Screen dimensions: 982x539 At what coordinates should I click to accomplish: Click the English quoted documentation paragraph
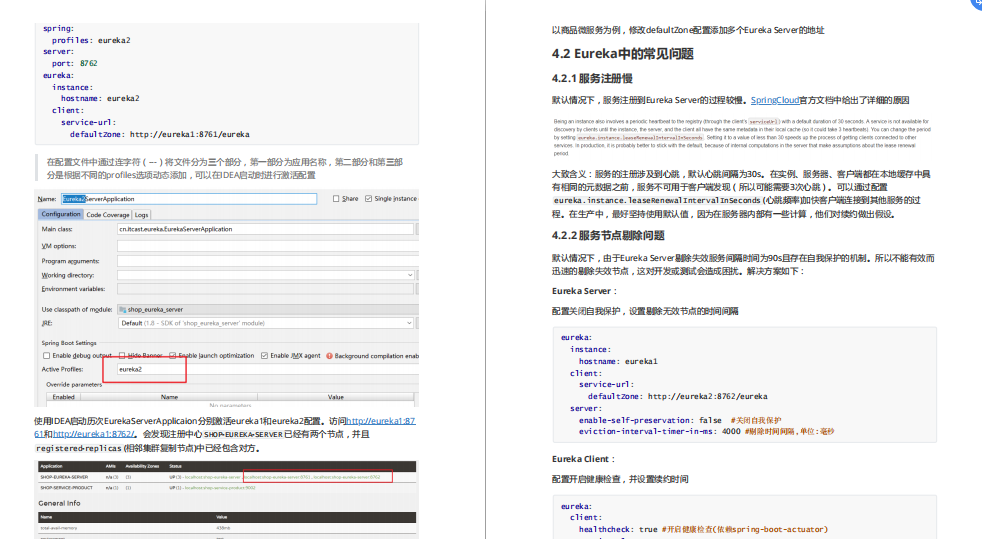tap(742, 137)
